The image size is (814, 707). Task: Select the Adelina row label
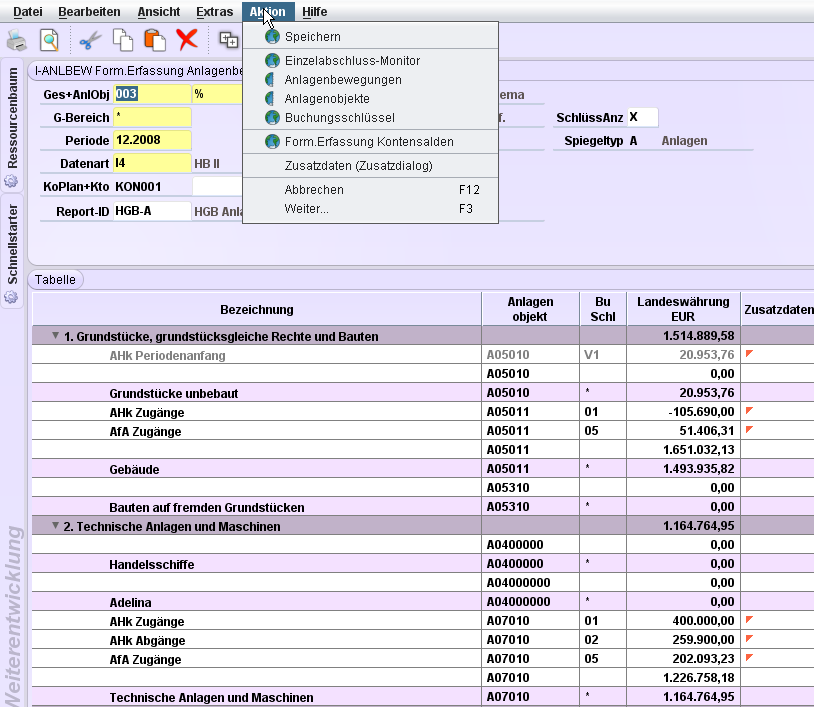[130, 602]
